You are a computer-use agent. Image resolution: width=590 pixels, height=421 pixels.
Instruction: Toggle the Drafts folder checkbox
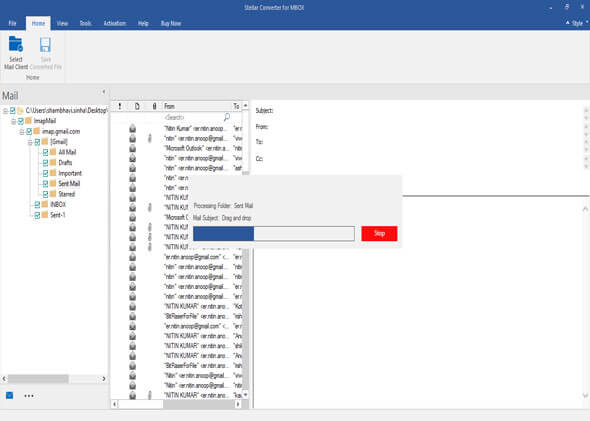tap(45, 163)
